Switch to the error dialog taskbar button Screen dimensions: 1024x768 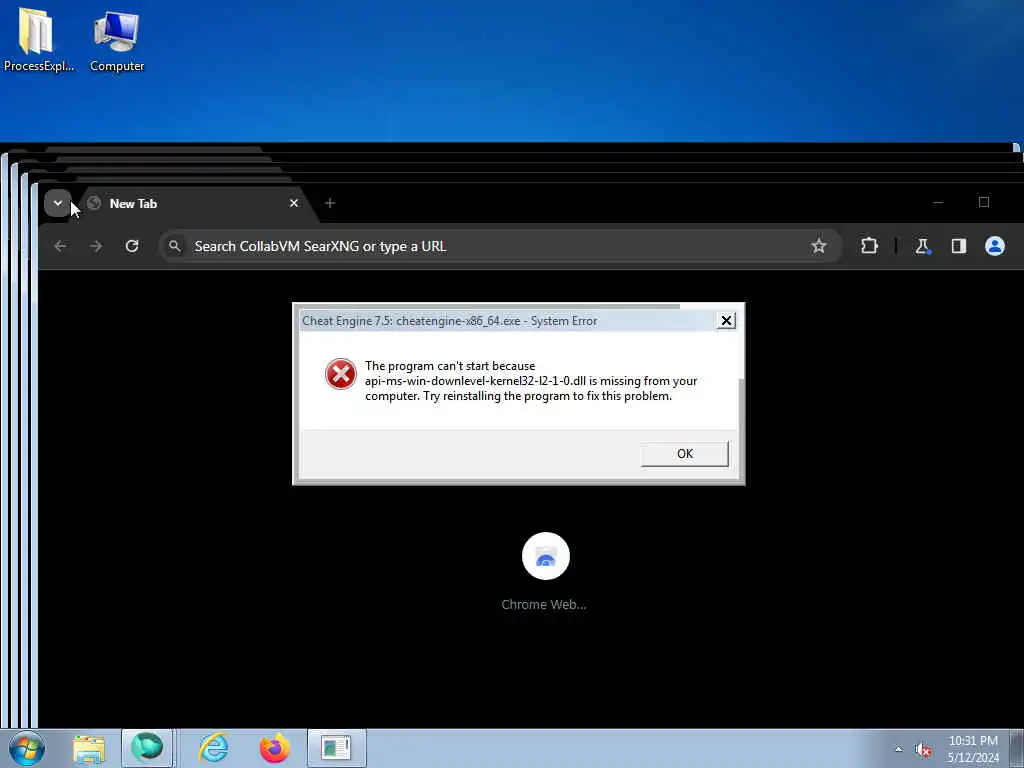coord(336,748)
